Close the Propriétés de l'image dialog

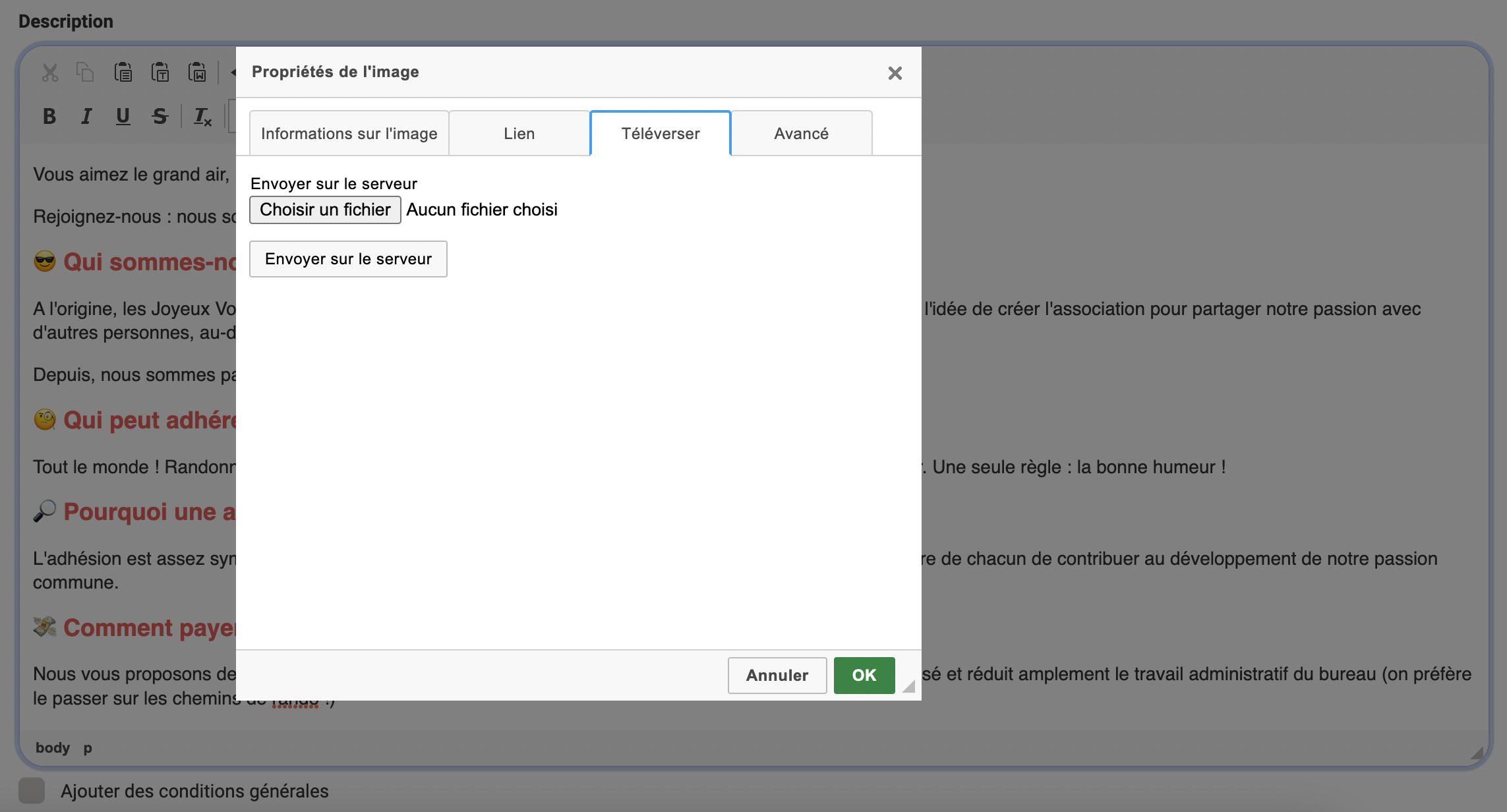coord(895,73)
